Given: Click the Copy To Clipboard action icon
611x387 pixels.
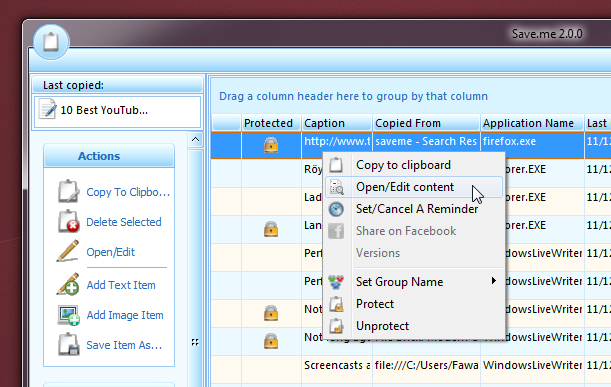Looking at the screenshot, I should 68,191.
